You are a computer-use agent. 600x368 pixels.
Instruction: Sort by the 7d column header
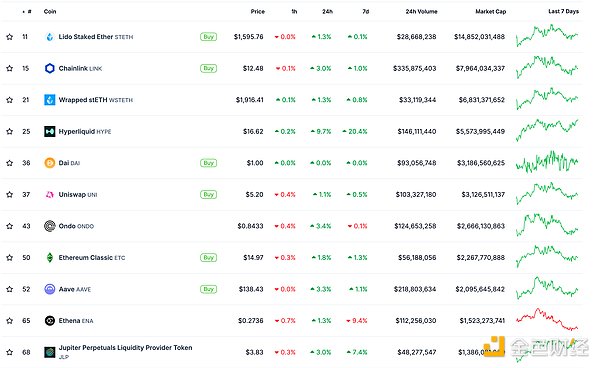point(365,11)
